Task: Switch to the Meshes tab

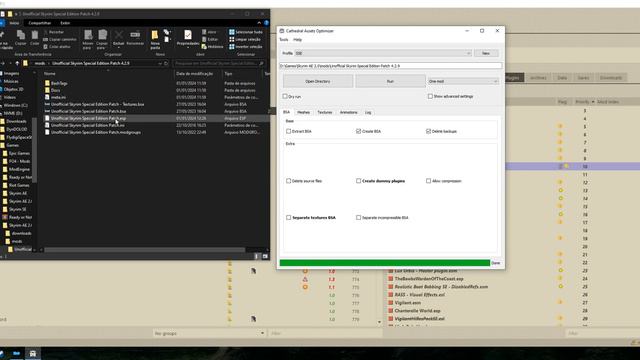Action: pos(303,112)
